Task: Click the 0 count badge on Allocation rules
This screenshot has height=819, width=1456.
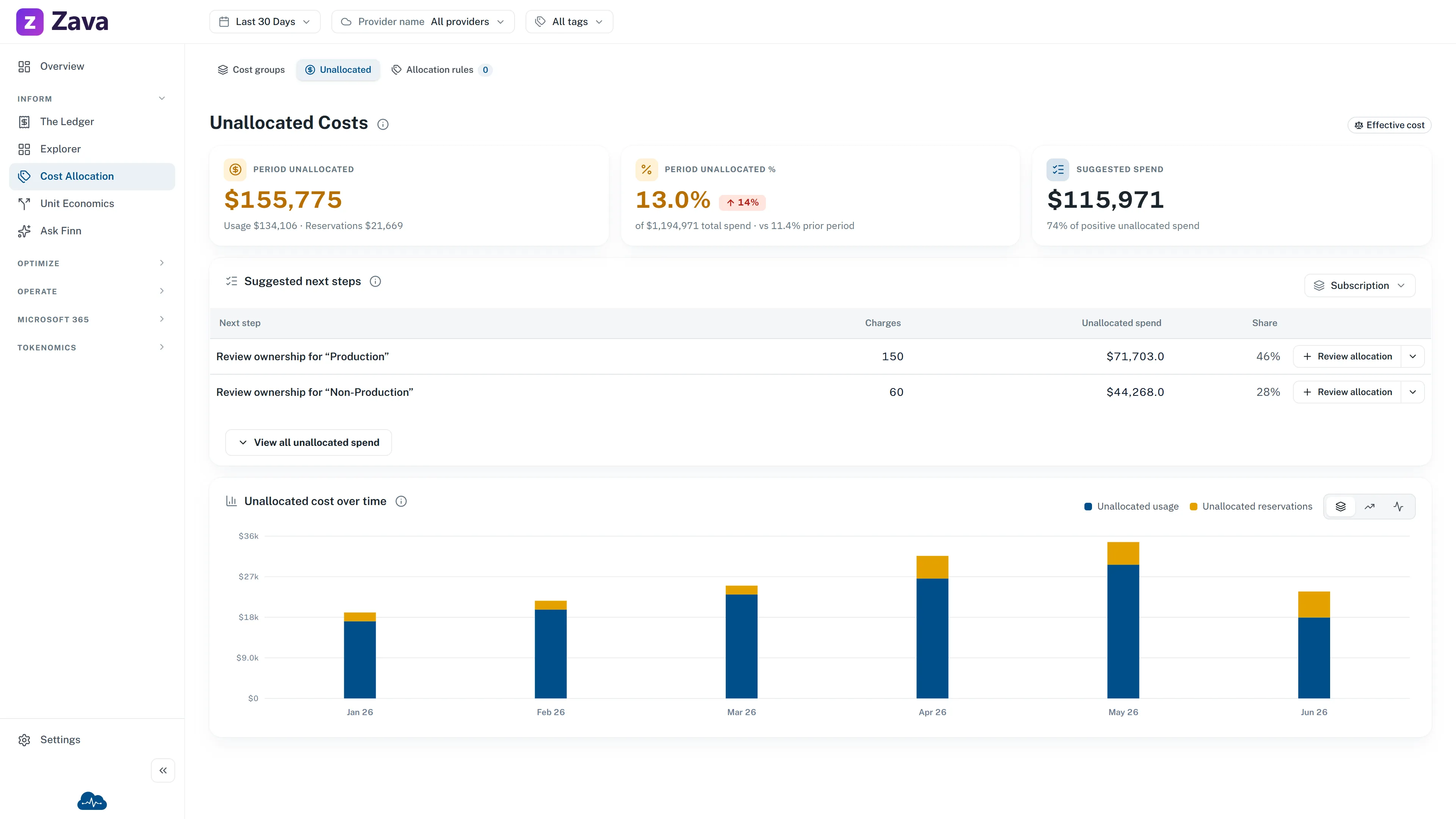Action: 485,69
